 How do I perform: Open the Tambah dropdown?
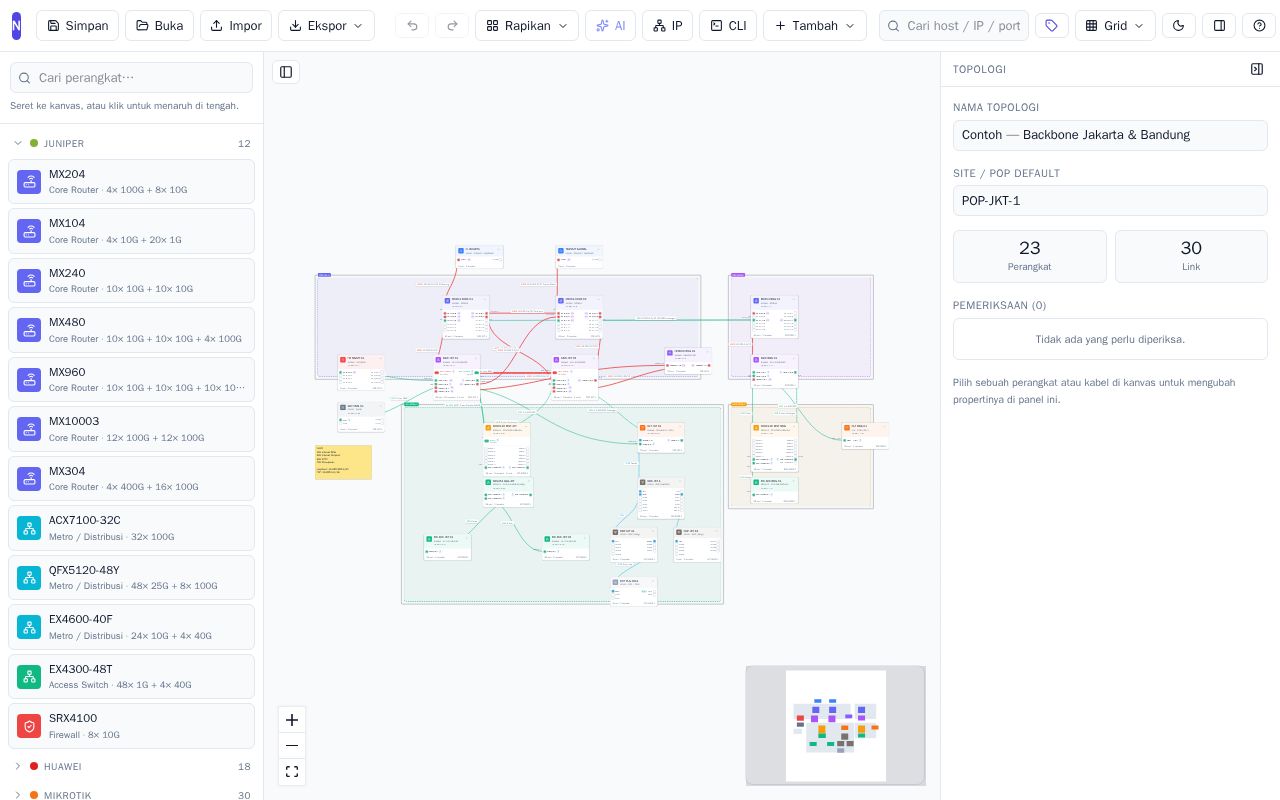[815, 26]
